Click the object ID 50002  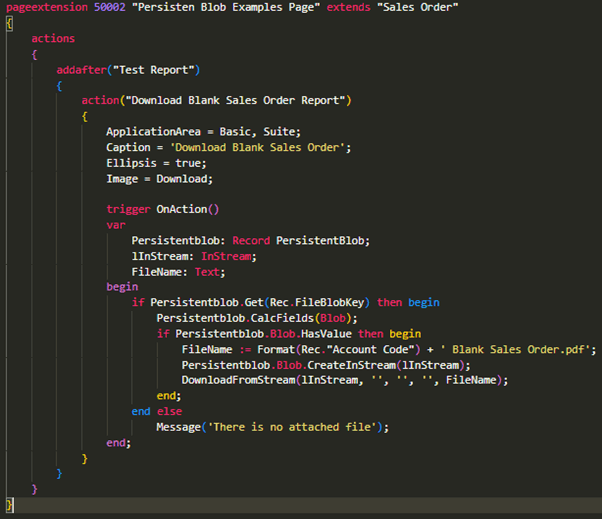[110, 7]
